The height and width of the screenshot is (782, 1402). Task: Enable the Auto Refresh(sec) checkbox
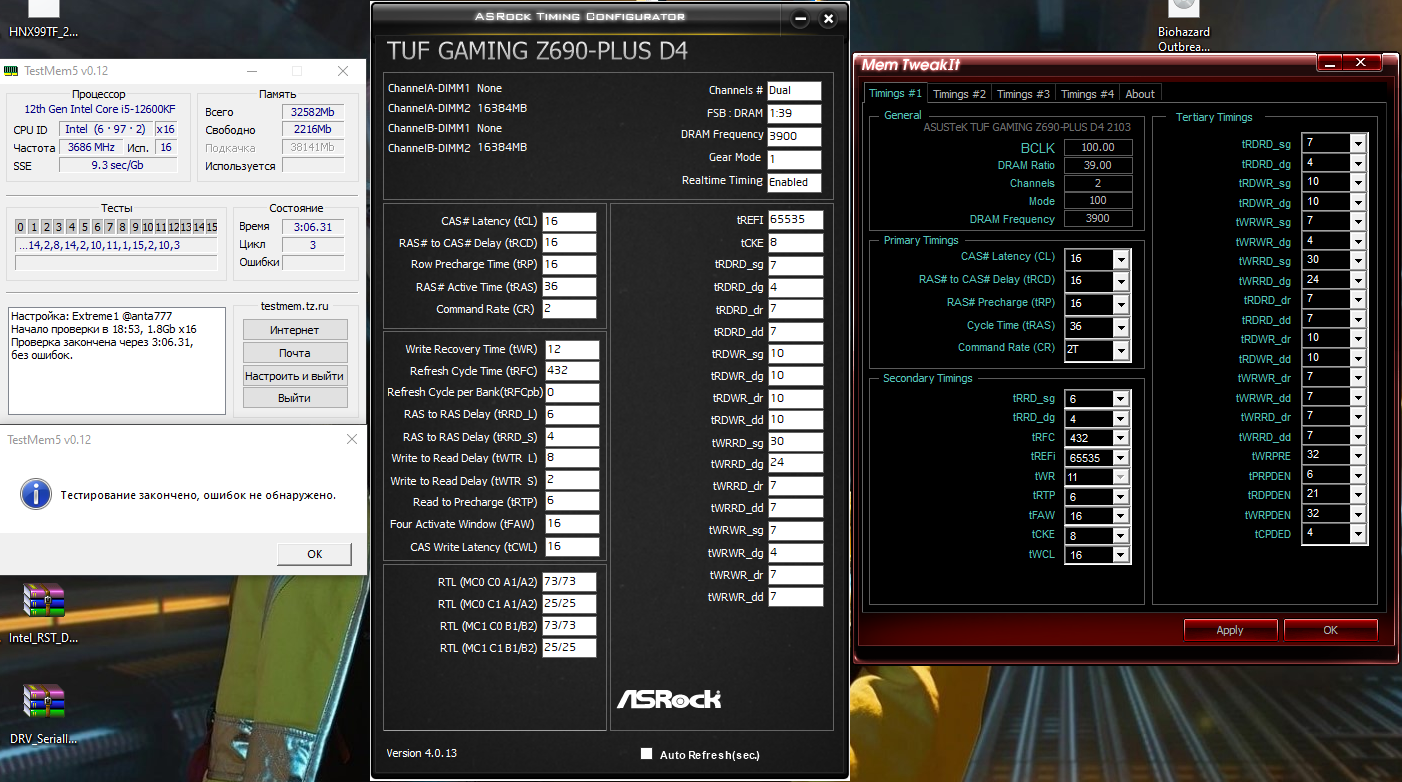coord(646,754)
